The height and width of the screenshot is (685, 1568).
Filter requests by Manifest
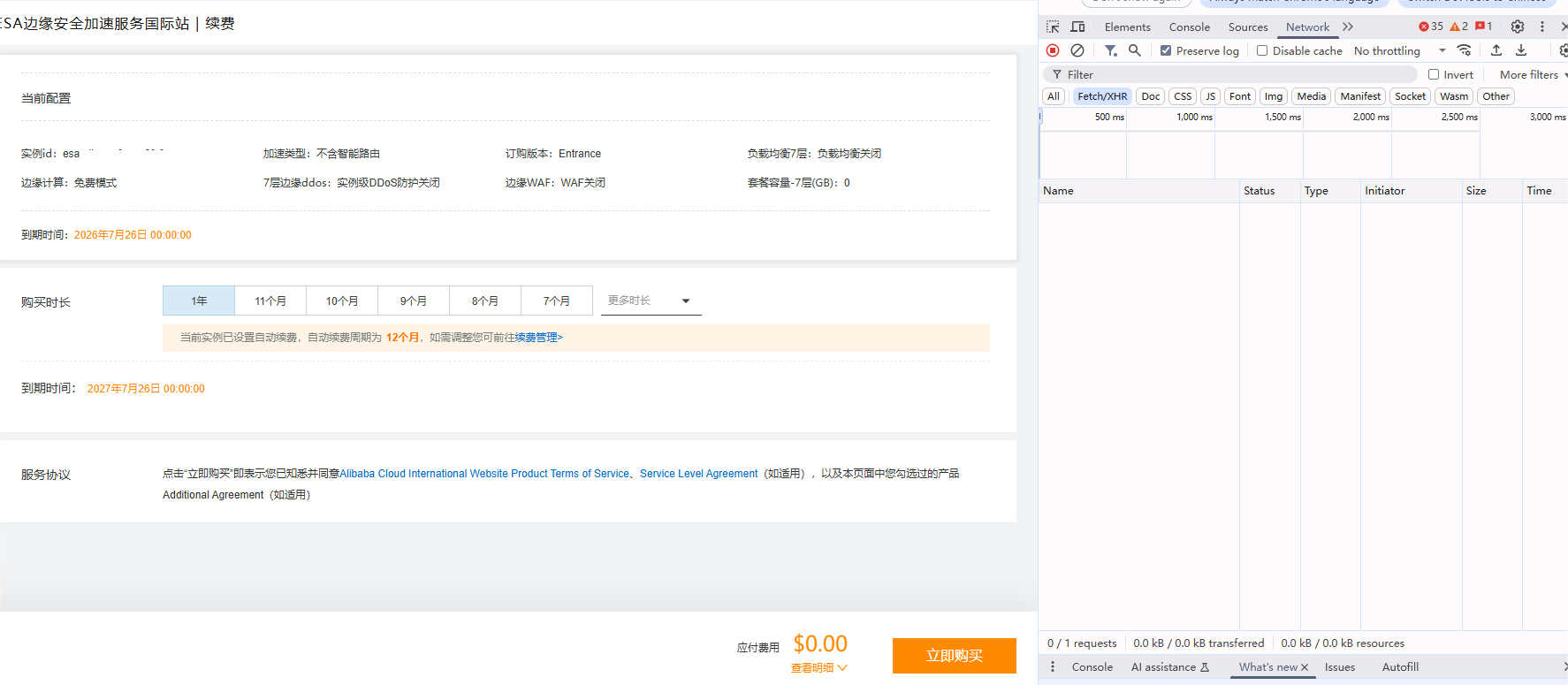(x=1360, y=96)
